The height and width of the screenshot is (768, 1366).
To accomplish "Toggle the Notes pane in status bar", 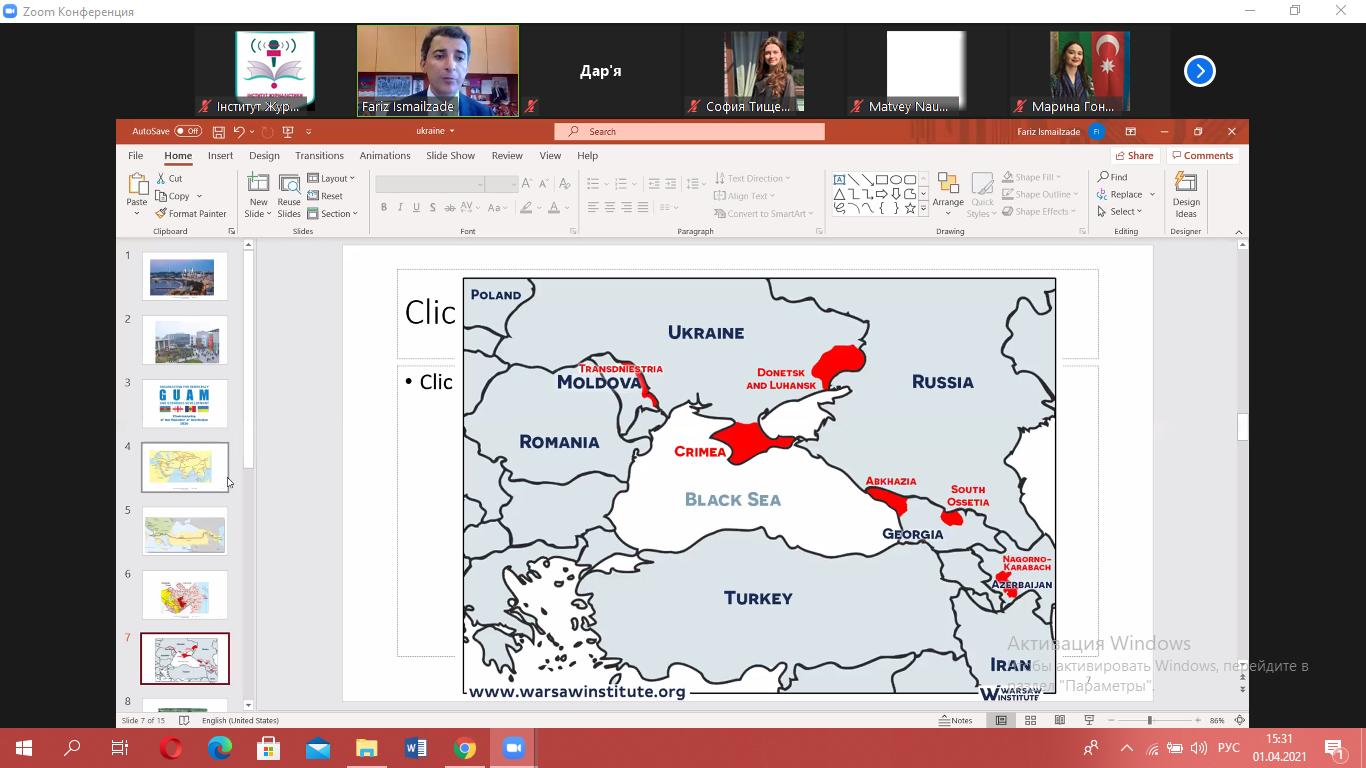I will click(x=956, y=720).
